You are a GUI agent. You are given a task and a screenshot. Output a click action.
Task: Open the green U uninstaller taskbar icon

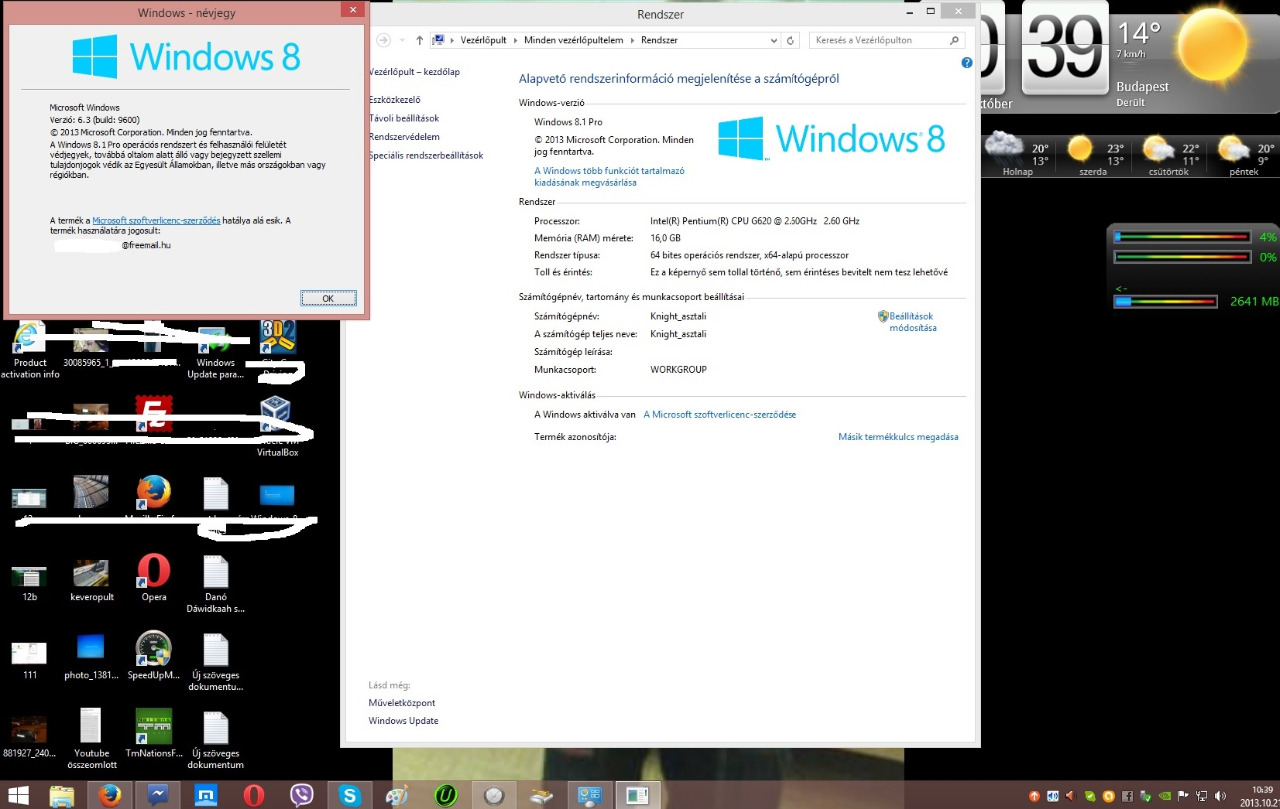click(x=446, y=796)
